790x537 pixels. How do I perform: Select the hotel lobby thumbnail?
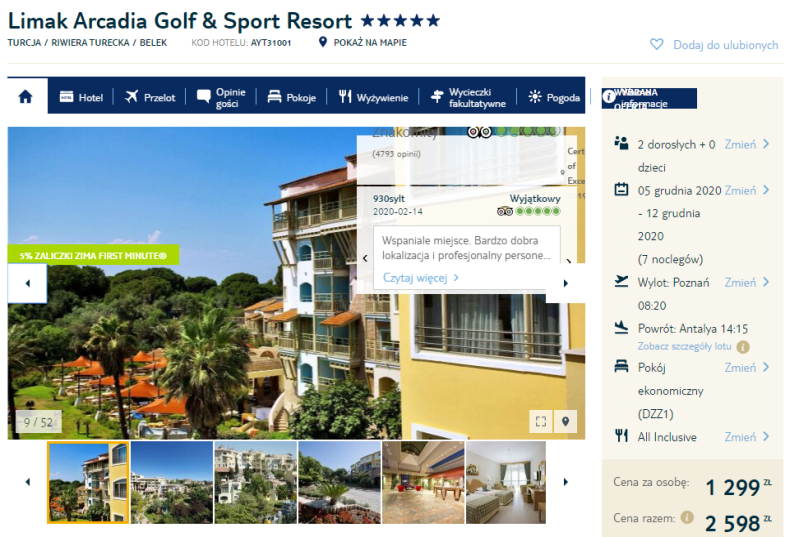(x=423, y=483)
